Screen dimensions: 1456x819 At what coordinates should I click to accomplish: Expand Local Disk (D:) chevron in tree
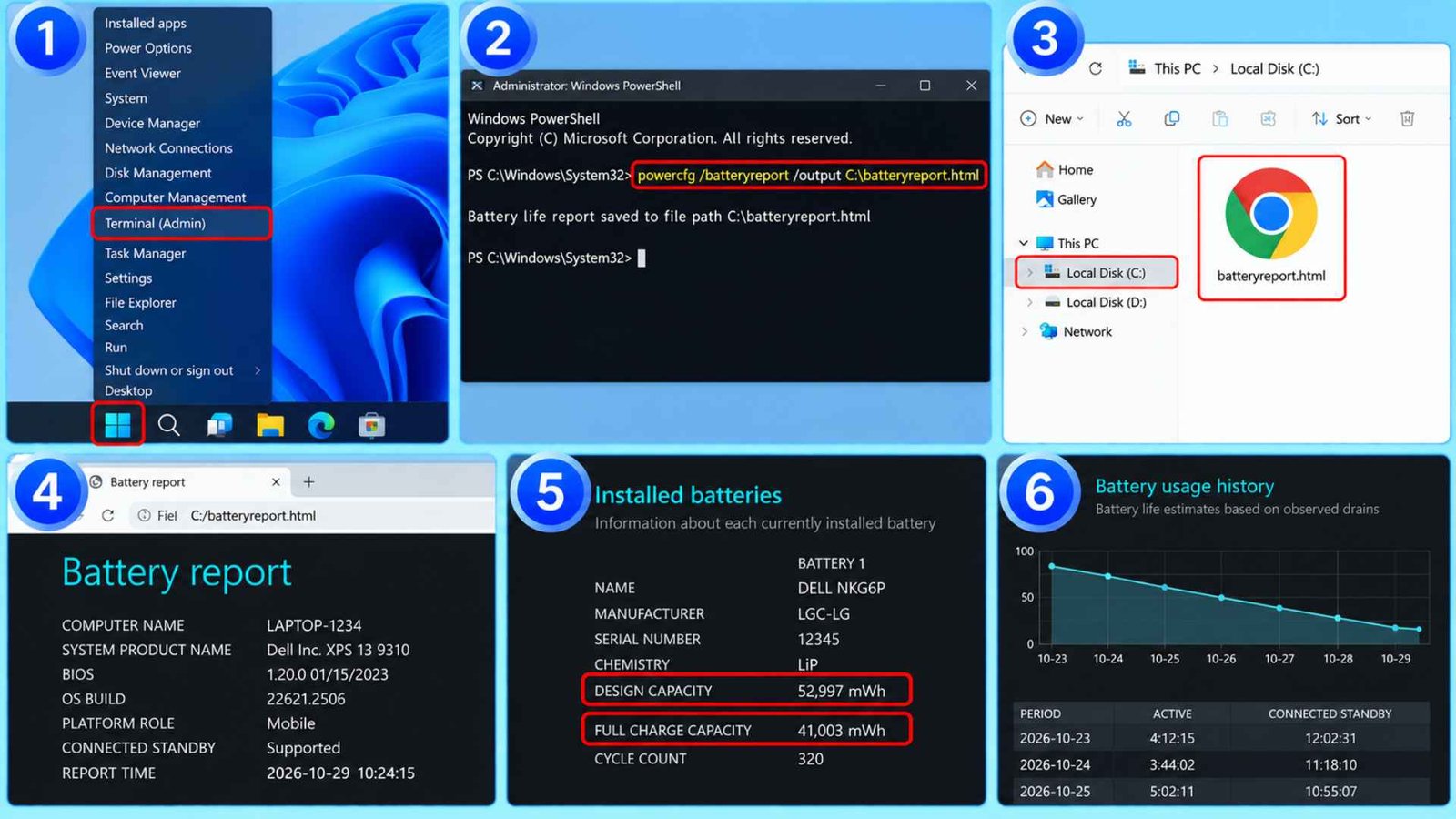[1030, 302]
